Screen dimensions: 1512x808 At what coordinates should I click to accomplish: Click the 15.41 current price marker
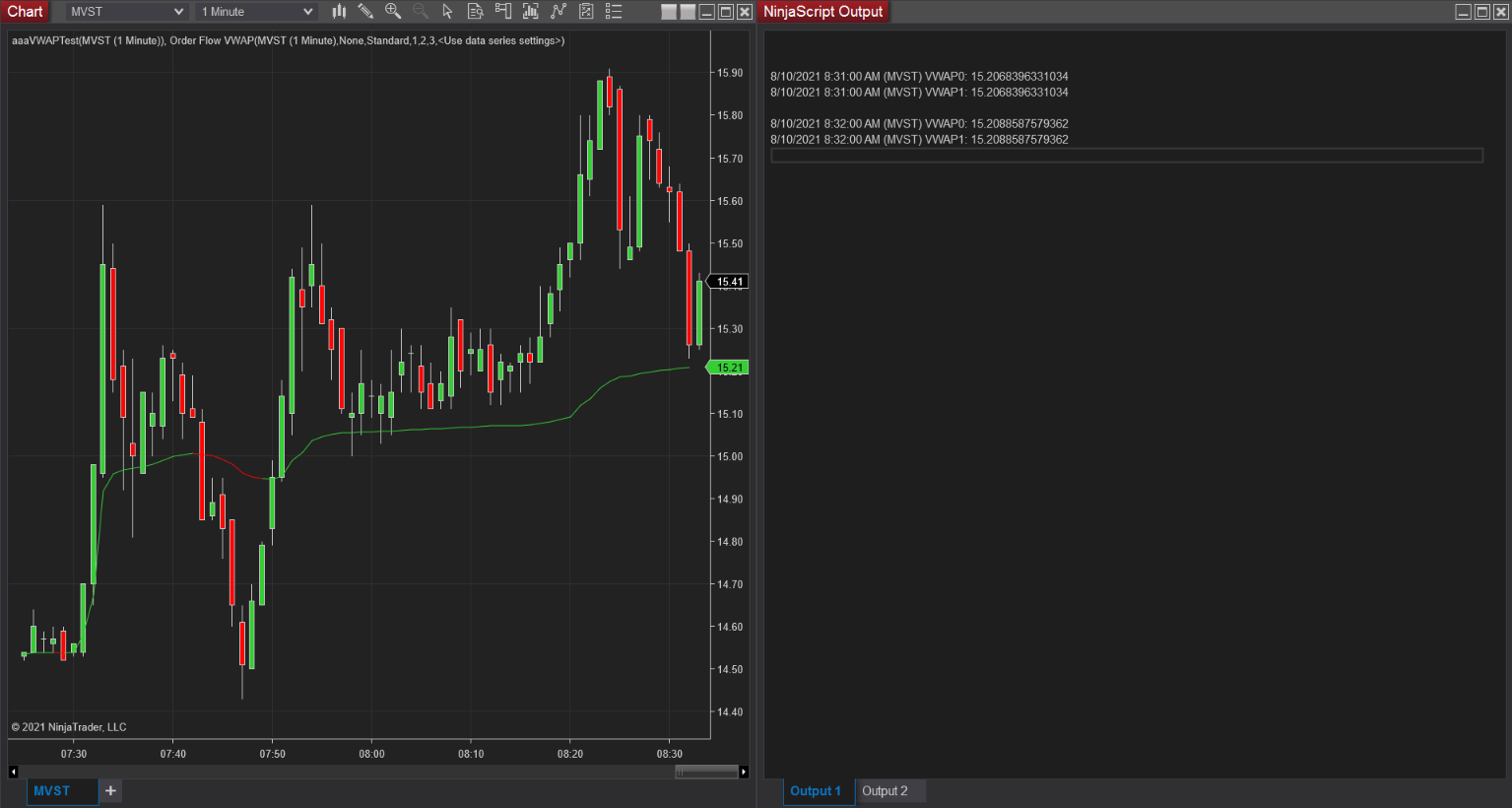tap(728, 282)
